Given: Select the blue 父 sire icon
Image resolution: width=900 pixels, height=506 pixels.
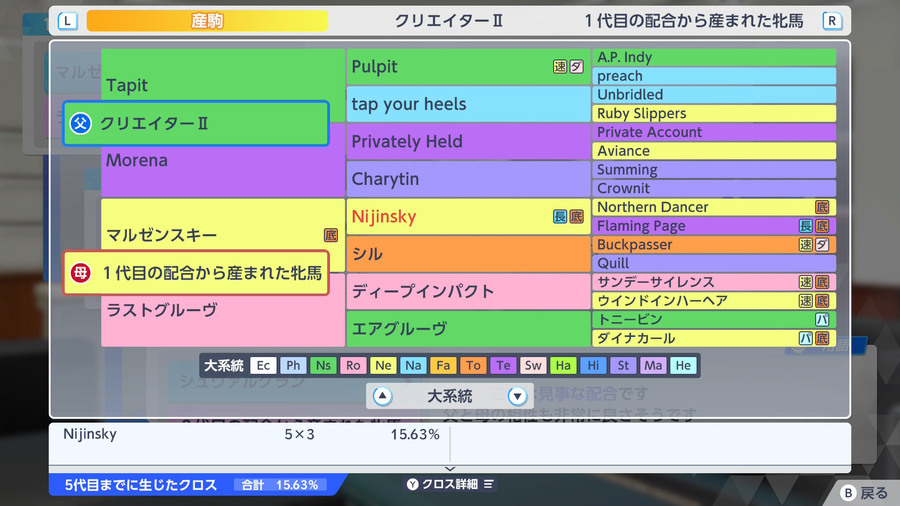Looking at the screenshot, I should click(x=80, y=123).
